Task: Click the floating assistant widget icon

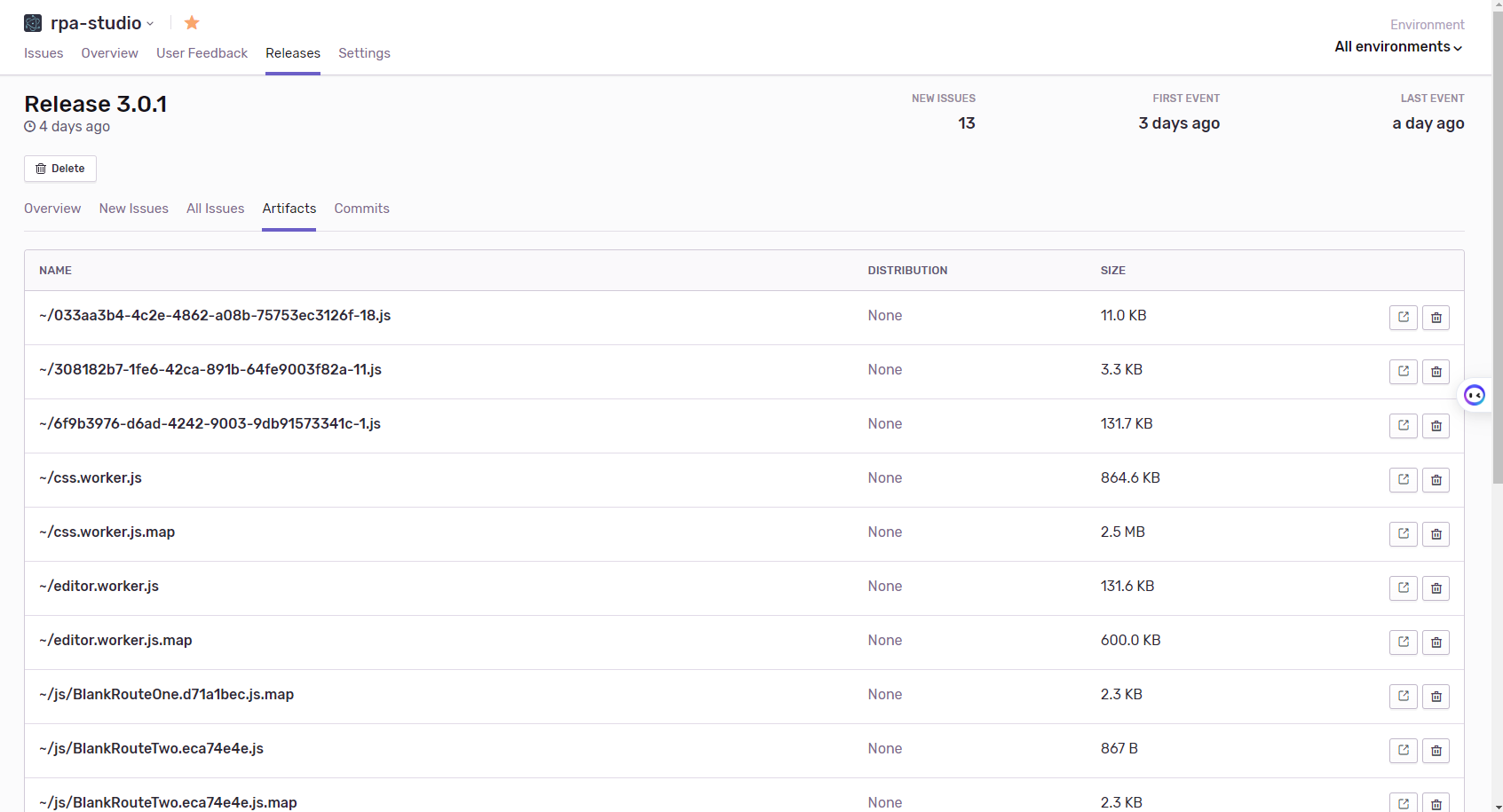Action: 1475,395
